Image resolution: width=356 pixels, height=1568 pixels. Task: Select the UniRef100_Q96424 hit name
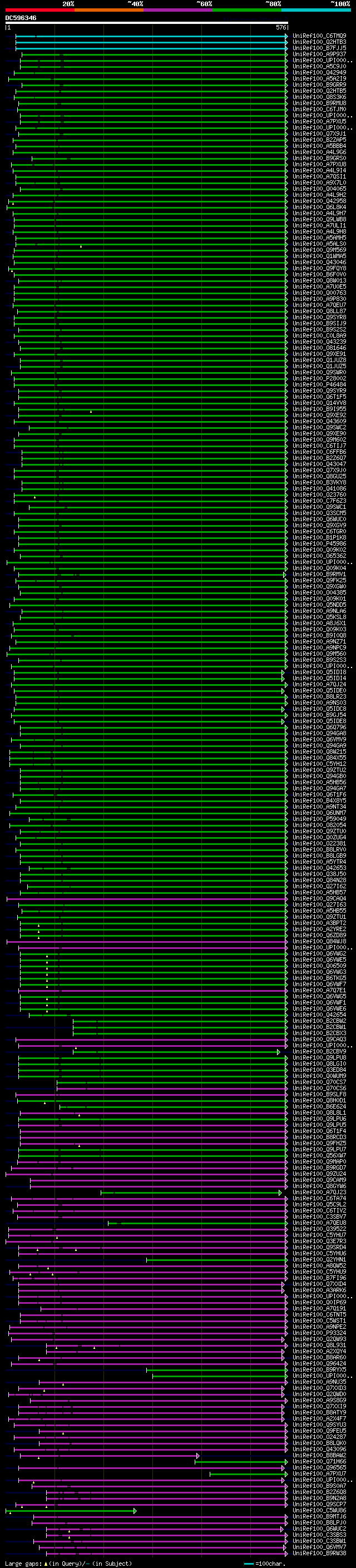[x=319, y=1363]
